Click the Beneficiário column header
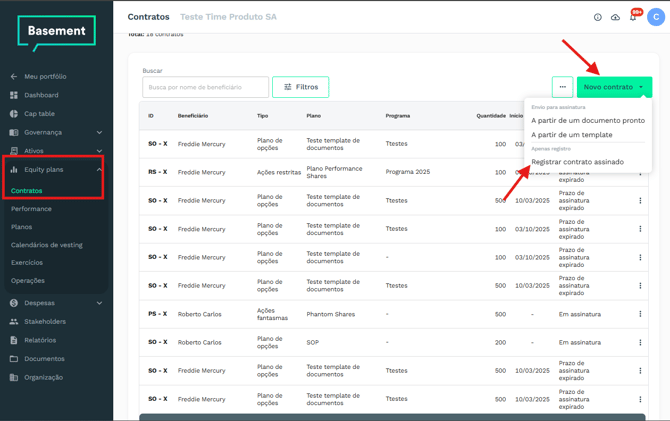The image size is (670, 421). [x=193, y=116]
